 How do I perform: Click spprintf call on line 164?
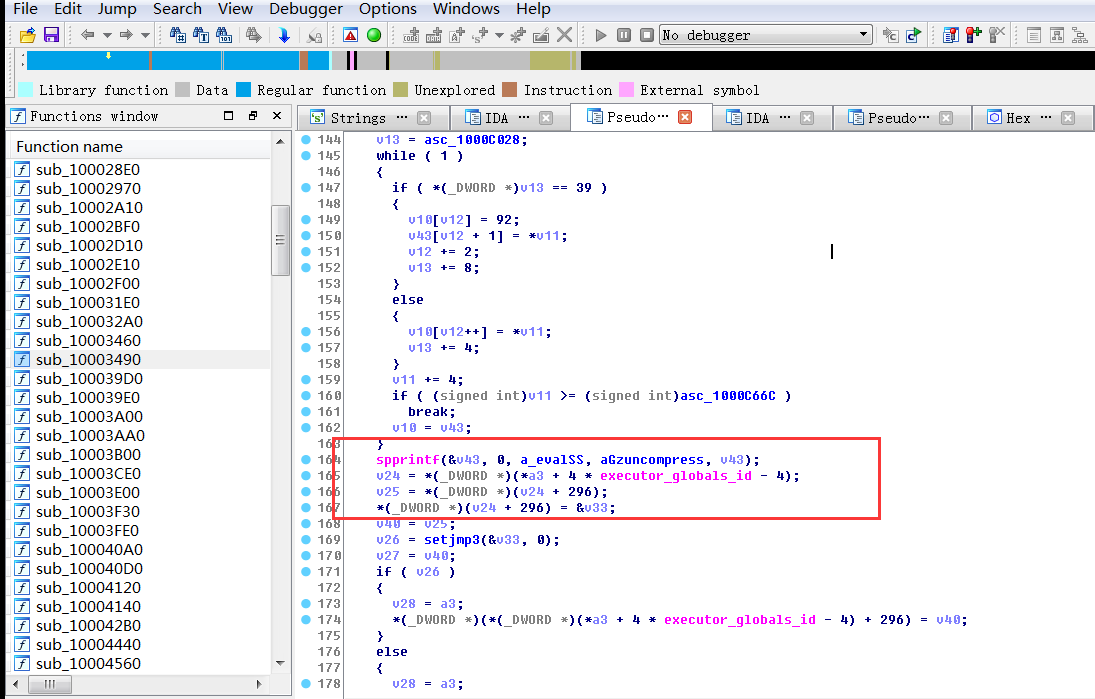pyautogui.click(x=408, y=460)
